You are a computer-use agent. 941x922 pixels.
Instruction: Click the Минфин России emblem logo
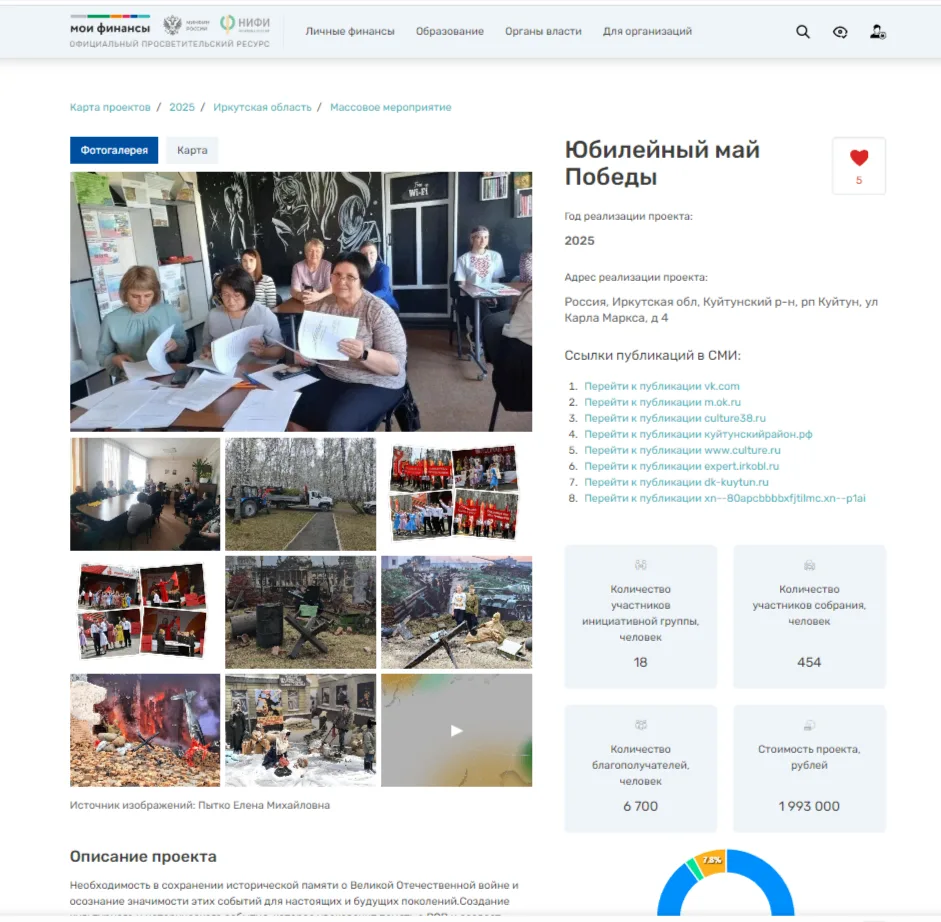coord(186,25)
